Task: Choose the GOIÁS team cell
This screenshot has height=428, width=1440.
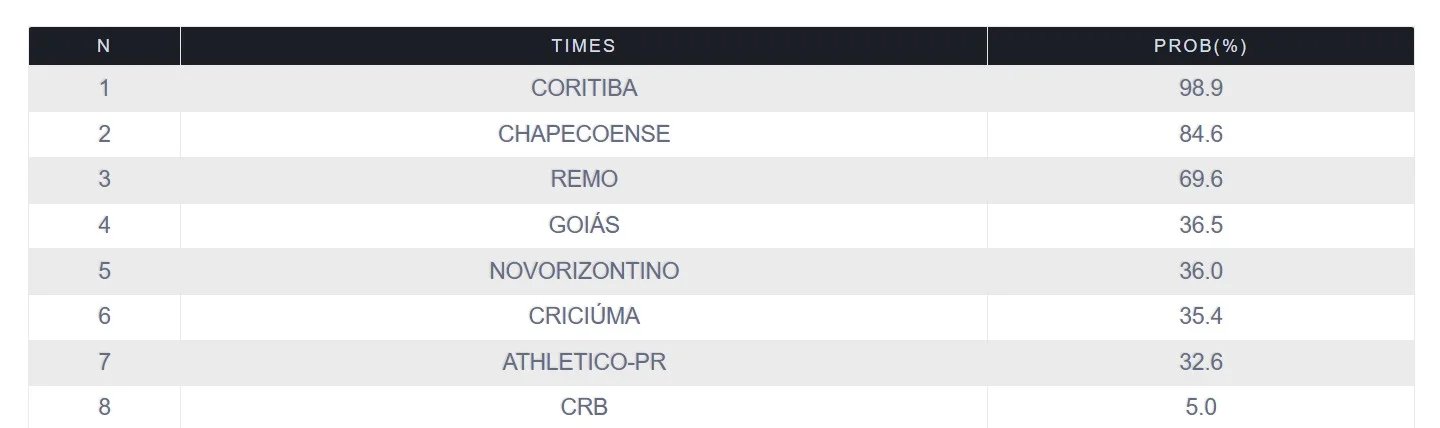Action: pyautogui.click(x=584, y=225)
